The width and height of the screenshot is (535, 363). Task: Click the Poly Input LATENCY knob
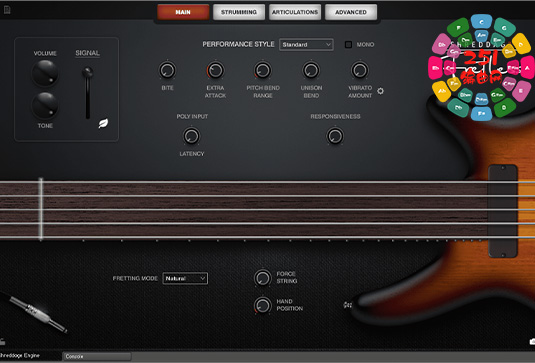(x=191, y=136)
